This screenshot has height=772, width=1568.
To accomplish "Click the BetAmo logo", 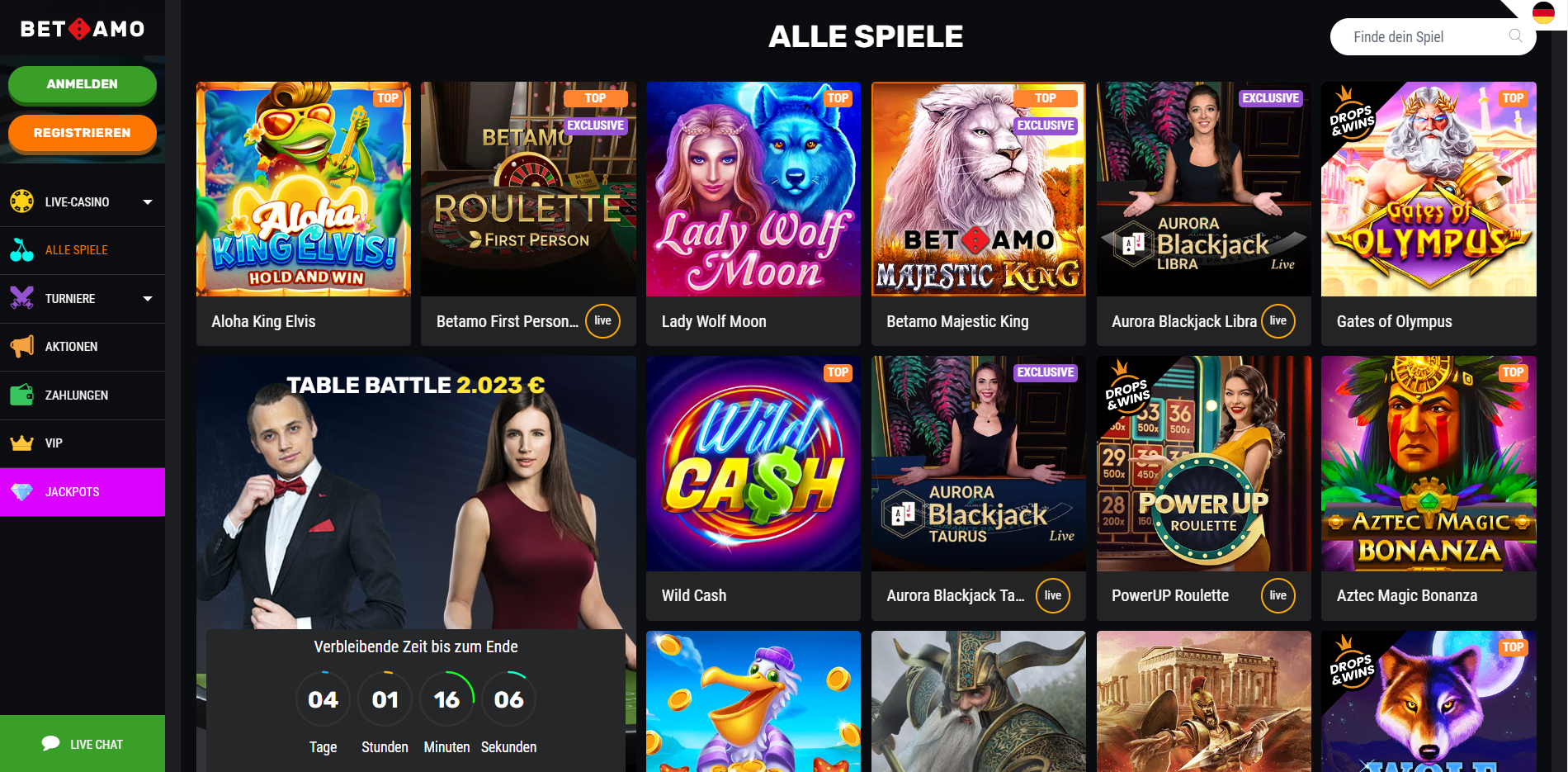I will point(83,29).
